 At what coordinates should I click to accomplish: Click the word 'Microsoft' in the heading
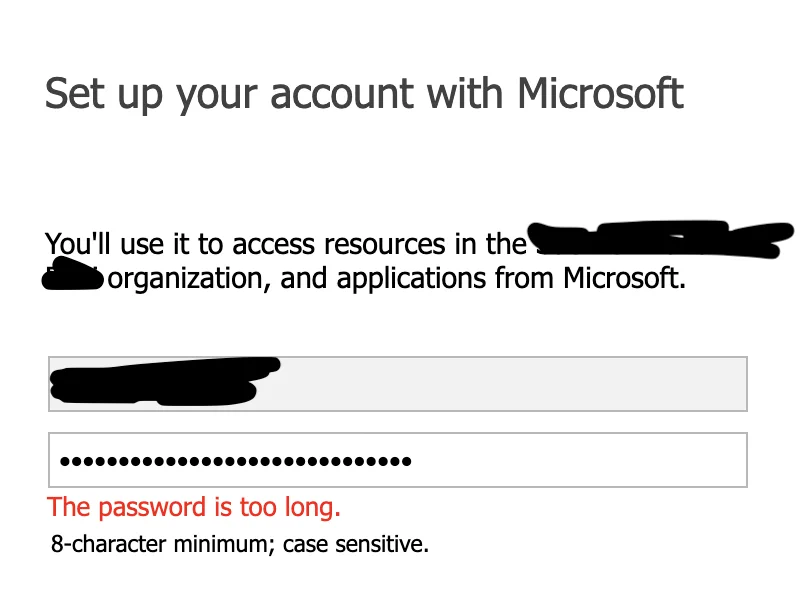[600, 93]
